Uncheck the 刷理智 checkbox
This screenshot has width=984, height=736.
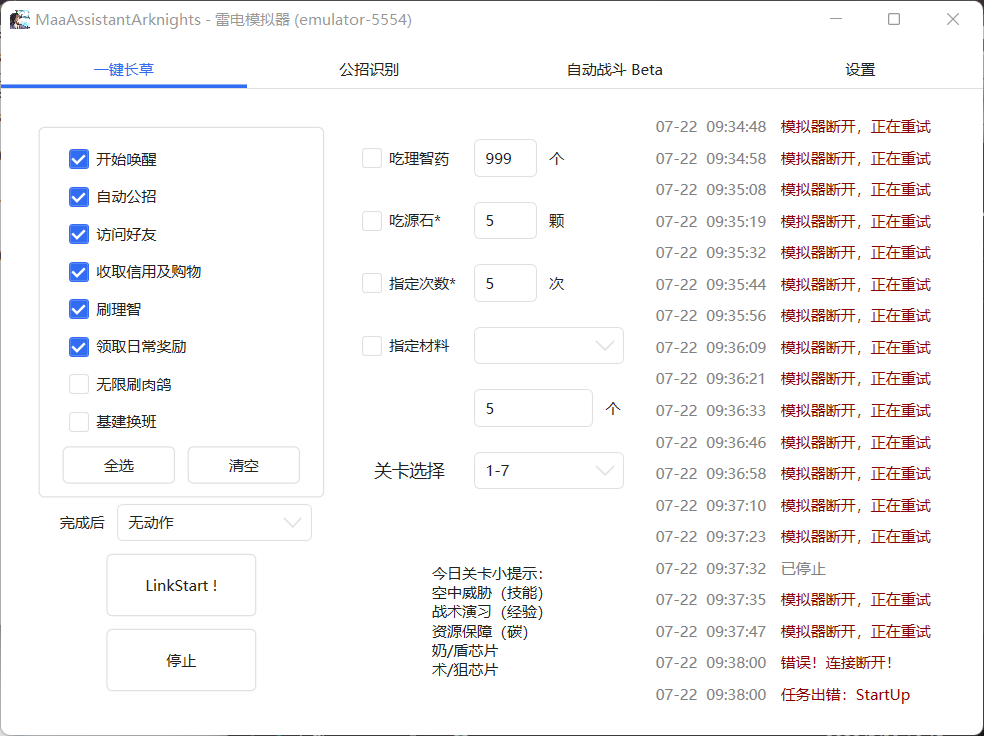[x=78, y=309]
